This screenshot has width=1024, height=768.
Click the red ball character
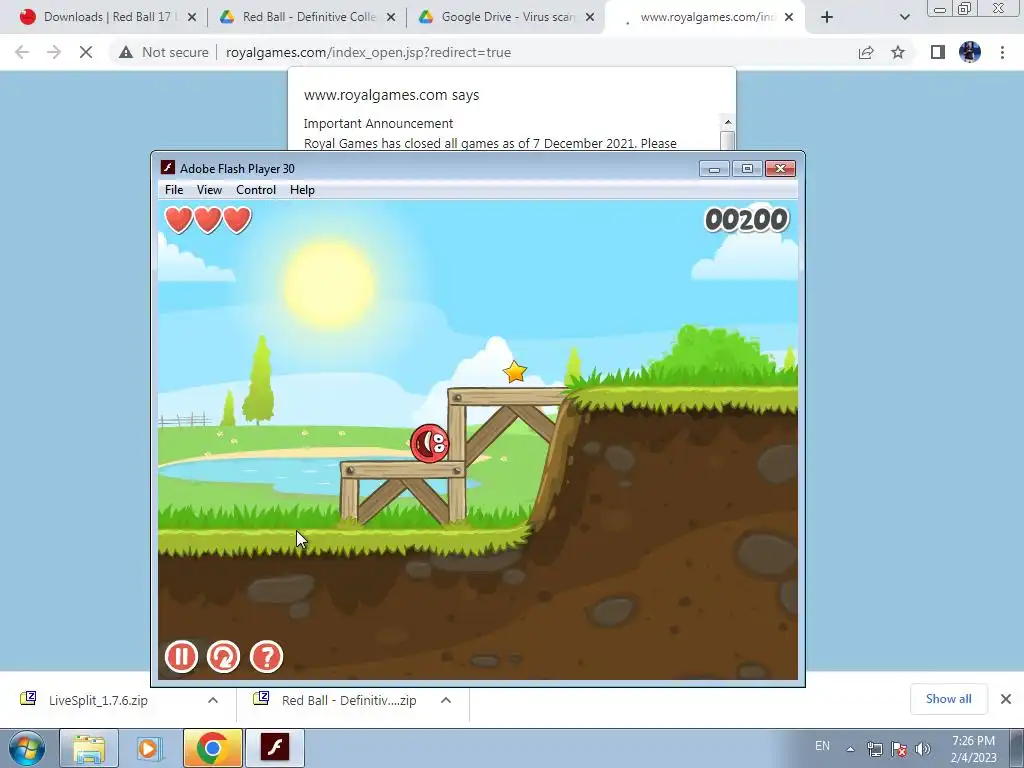point(429,443)
